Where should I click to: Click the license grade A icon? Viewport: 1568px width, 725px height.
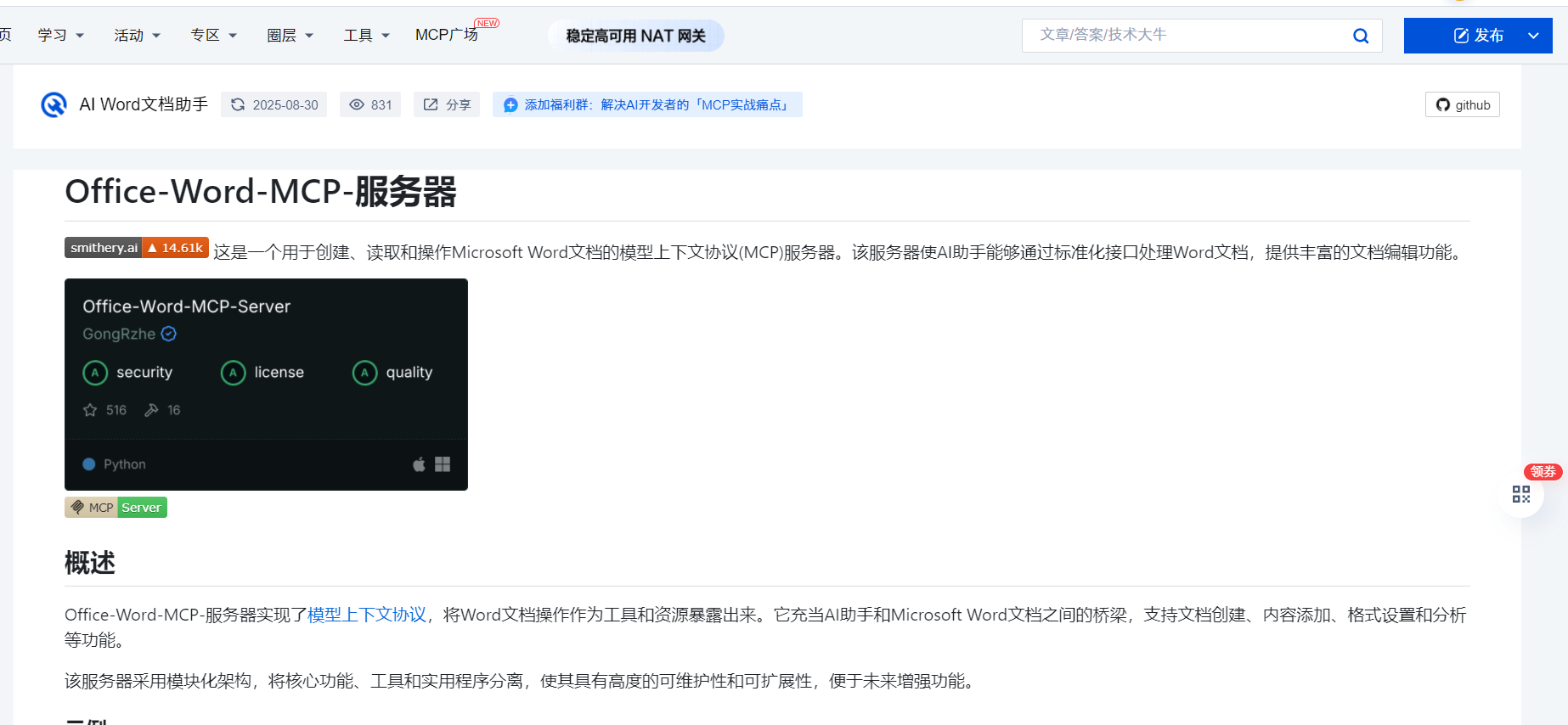233,373
